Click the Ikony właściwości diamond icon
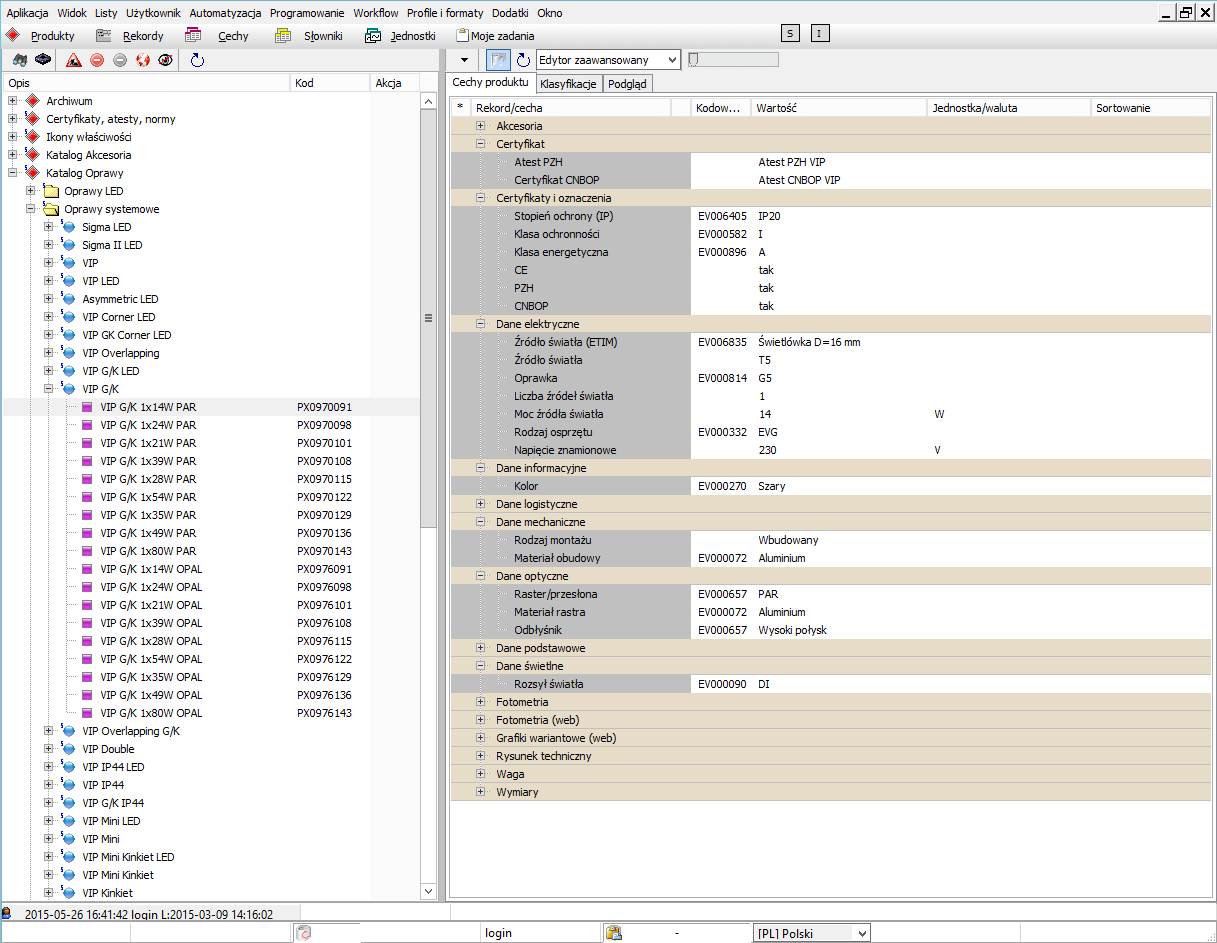This screenshot has width=1217, height=943. pos(31,137)
